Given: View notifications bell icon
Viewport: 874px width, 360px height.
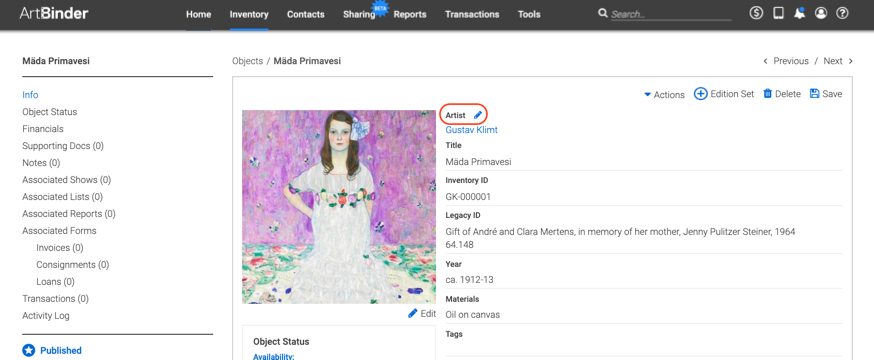Looking at the screenshot, I should (x=799, y=13).
